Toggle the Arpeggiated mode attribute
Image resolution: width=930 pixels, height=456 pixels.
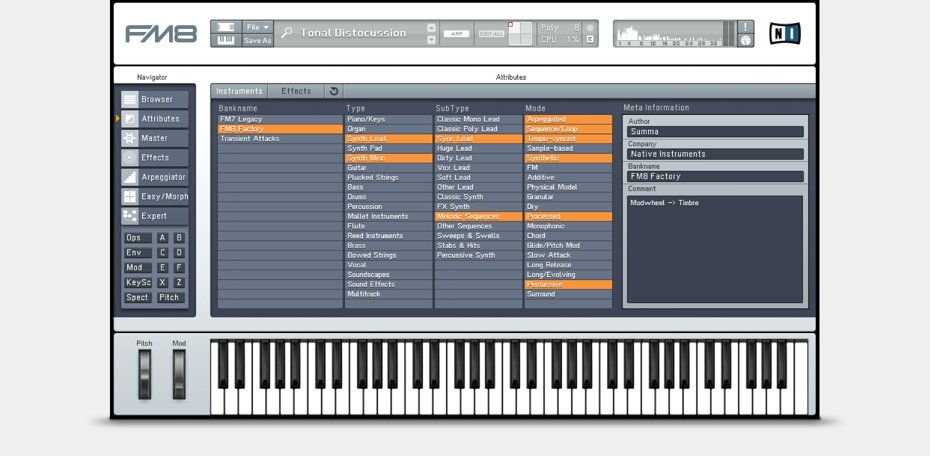(x=568, y=119)
